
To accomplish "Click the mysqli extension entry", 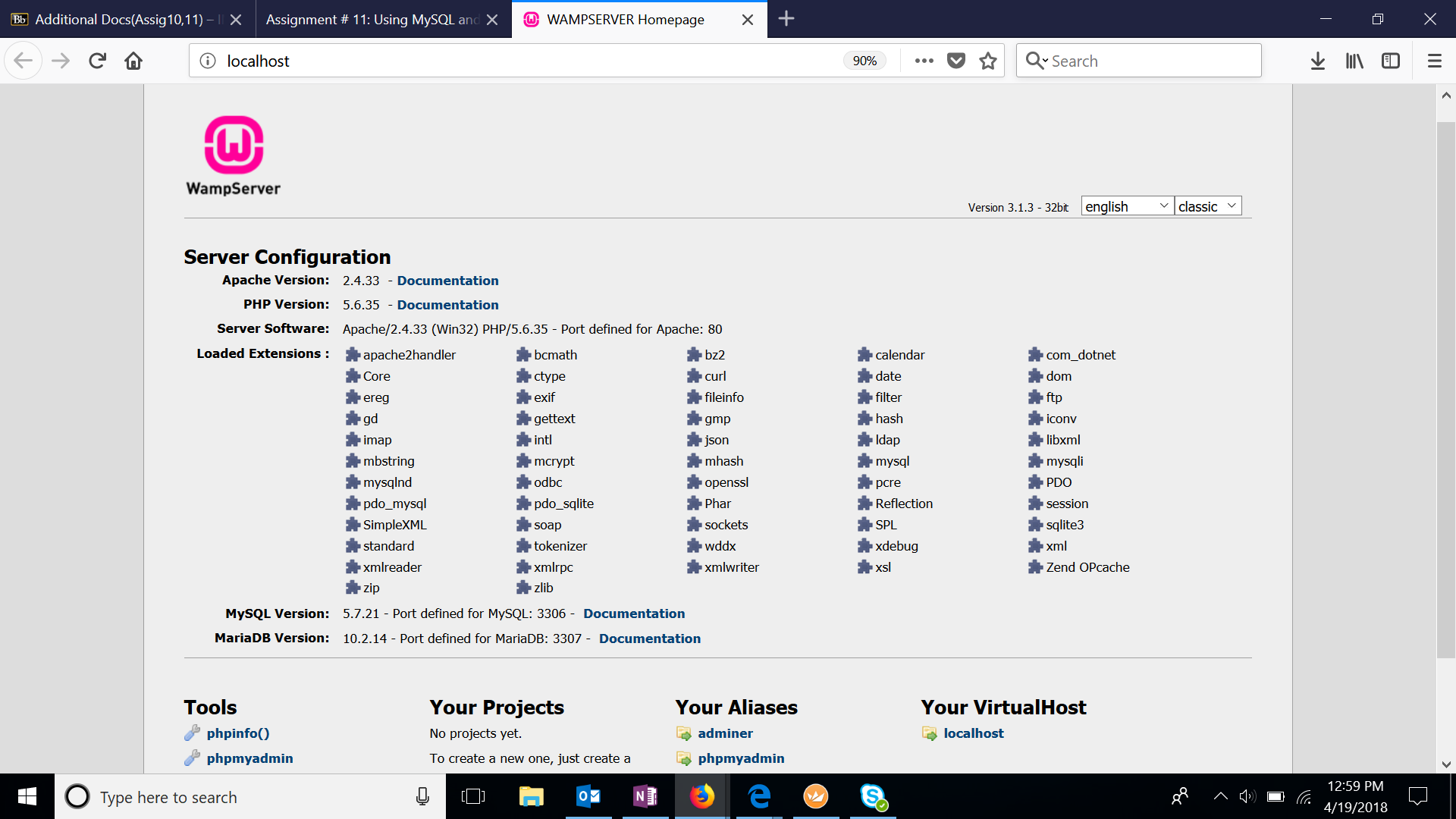I will pos(1056,461).
